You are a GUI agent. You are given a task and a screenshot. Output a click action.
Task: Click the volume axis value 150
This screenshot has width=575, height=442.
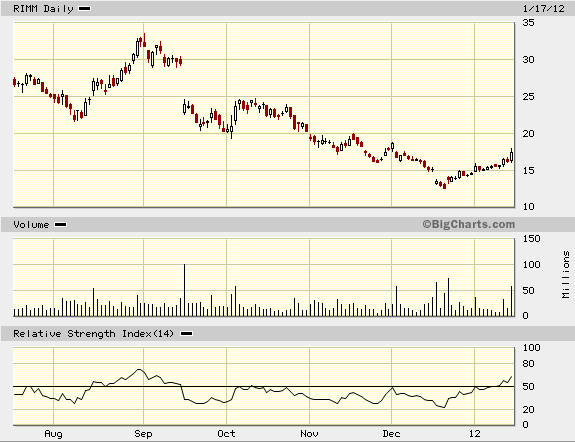click(x=531, y=238)
